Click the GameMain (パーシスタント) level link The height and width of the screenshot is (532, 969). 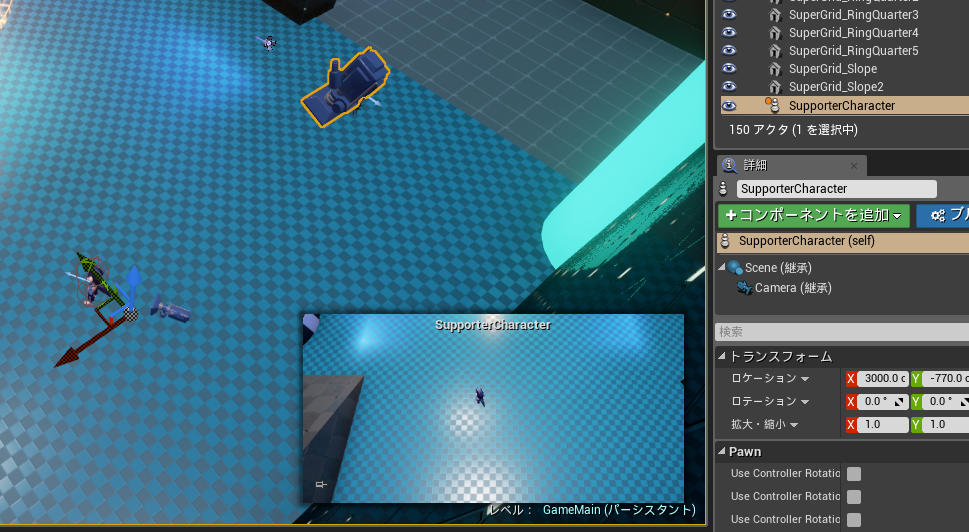[x=619, y=510]
